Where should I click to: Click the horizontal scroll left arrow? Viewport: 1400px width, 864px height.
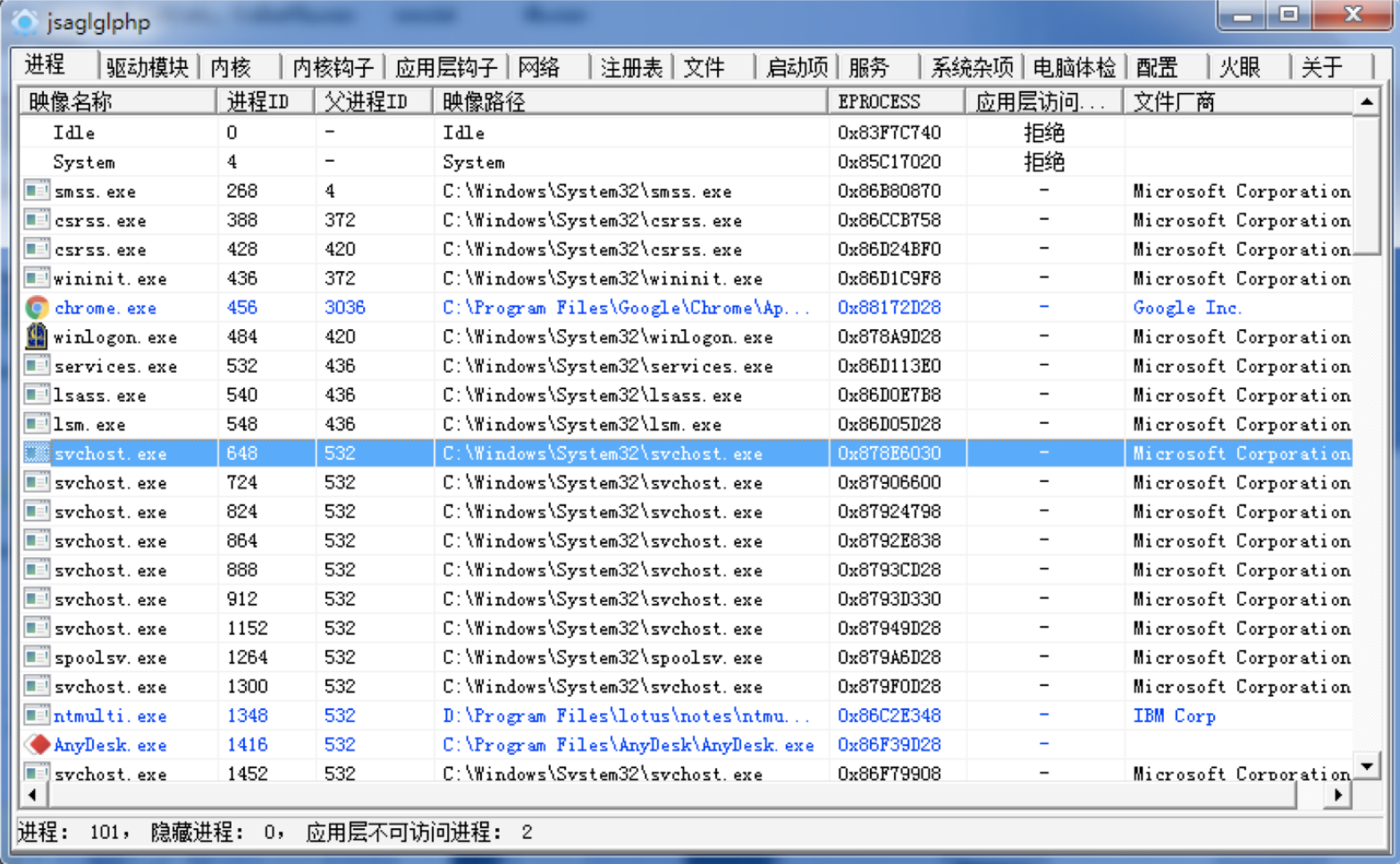pos(32,794)
